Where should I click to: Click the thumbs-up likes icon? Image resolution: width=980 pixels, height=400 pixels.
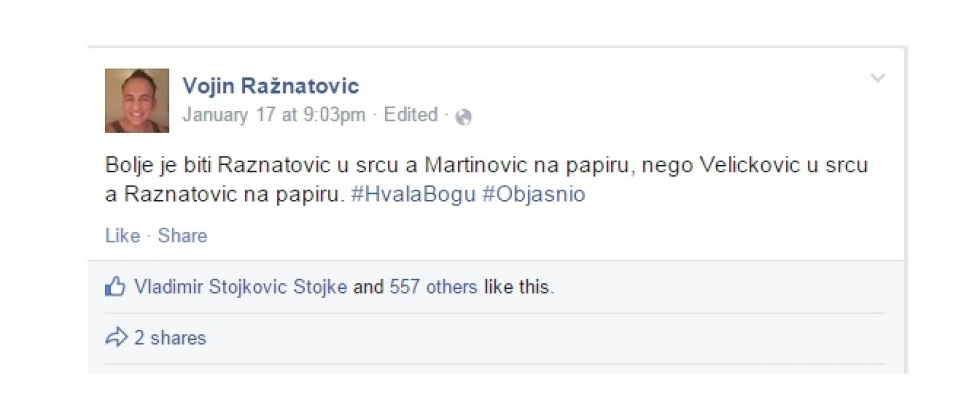point(116,288)
